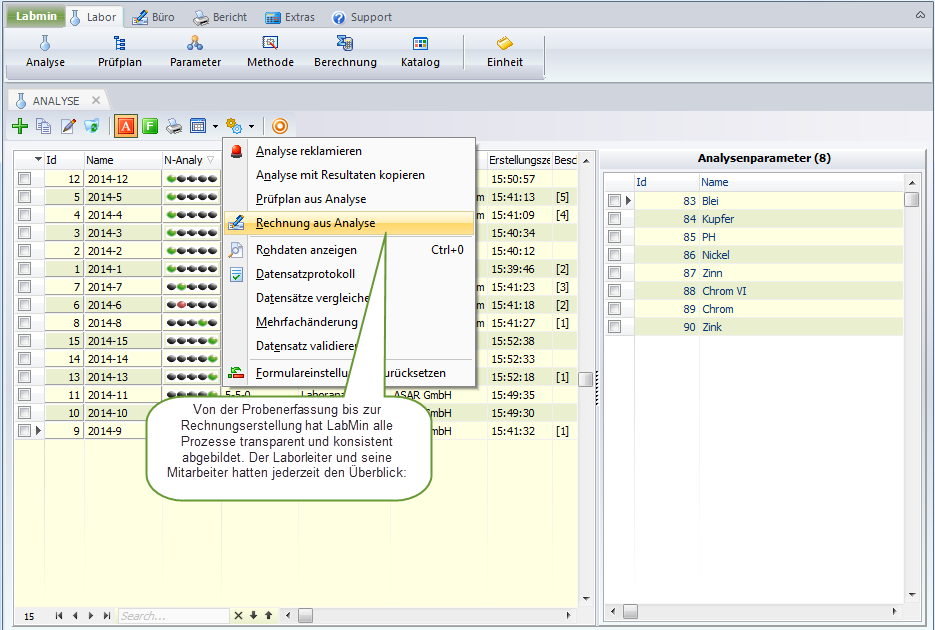Choose 'Rohdaten anzeigen' menu entry
This screenshot has height=630, width=935.
pos(349,250)
